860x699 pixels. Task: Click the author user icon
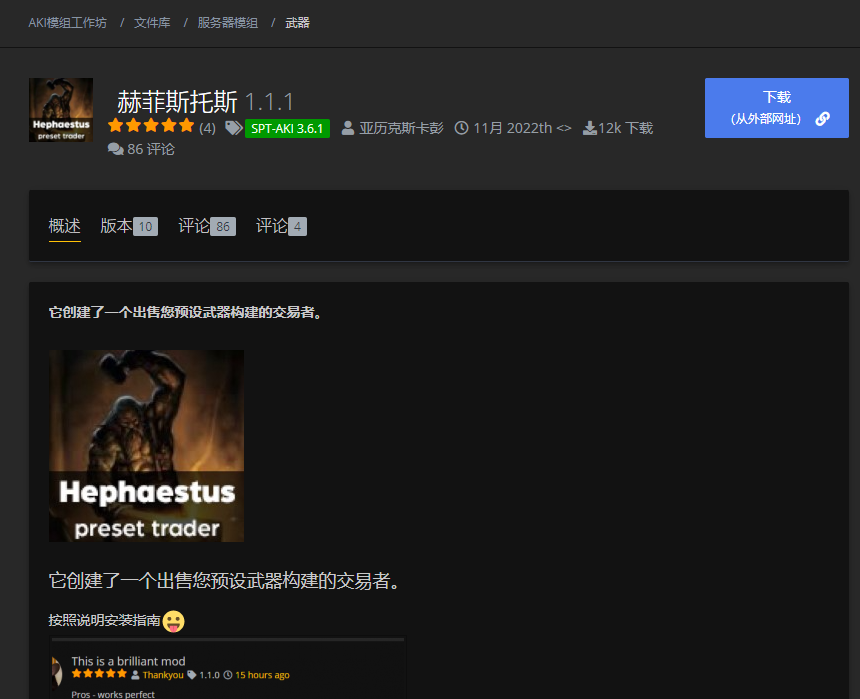(x=348, y=128)
